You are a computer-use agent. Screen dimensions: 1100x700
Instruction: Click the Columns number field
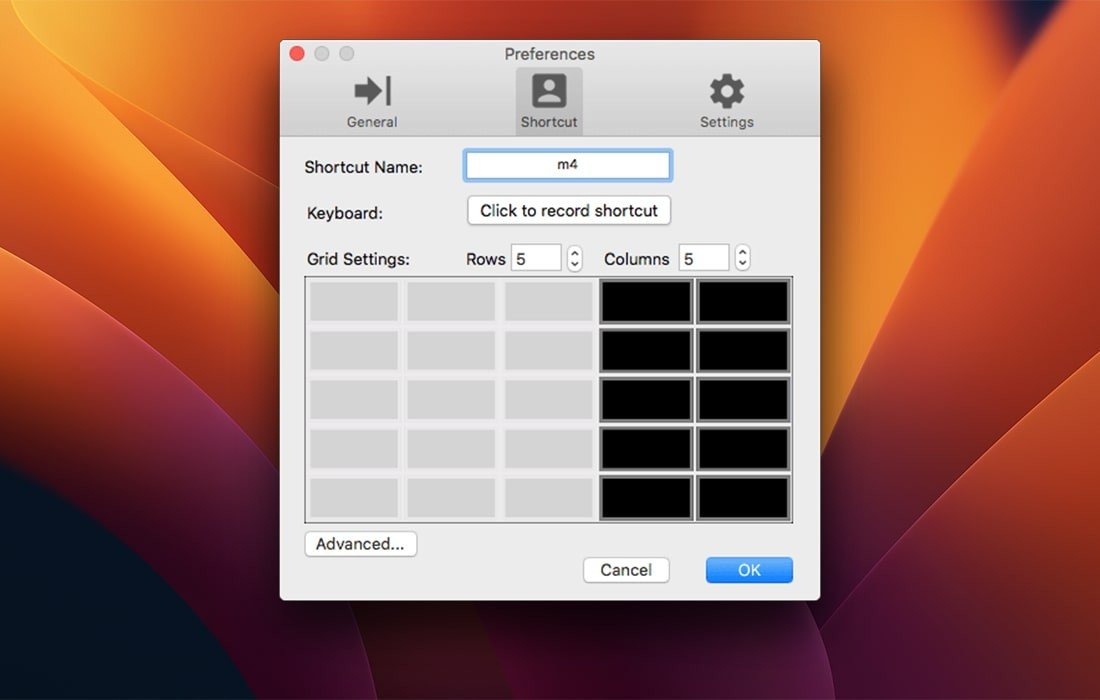pyautogui.click(x=704, y=259)
